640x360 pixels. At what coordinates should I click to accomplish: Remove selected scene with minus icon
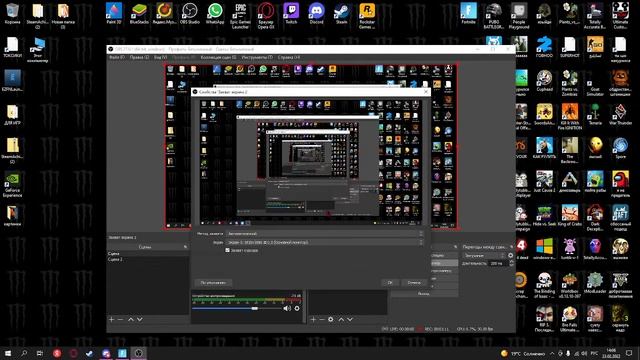(x=120, y=320)
